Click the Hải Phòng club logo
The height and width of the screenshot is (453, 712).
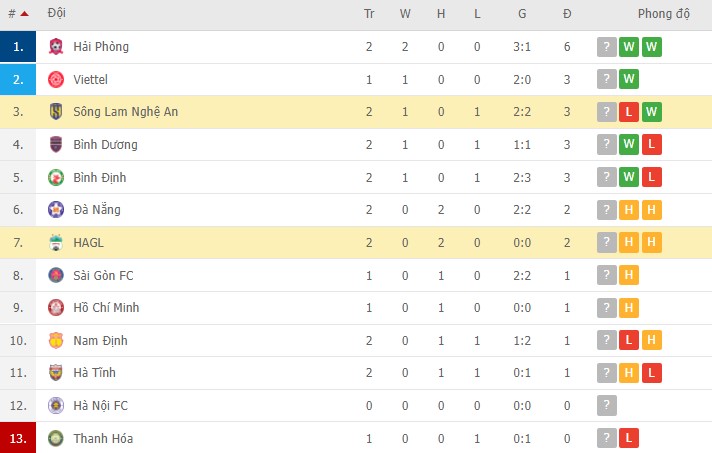(56, 46)
